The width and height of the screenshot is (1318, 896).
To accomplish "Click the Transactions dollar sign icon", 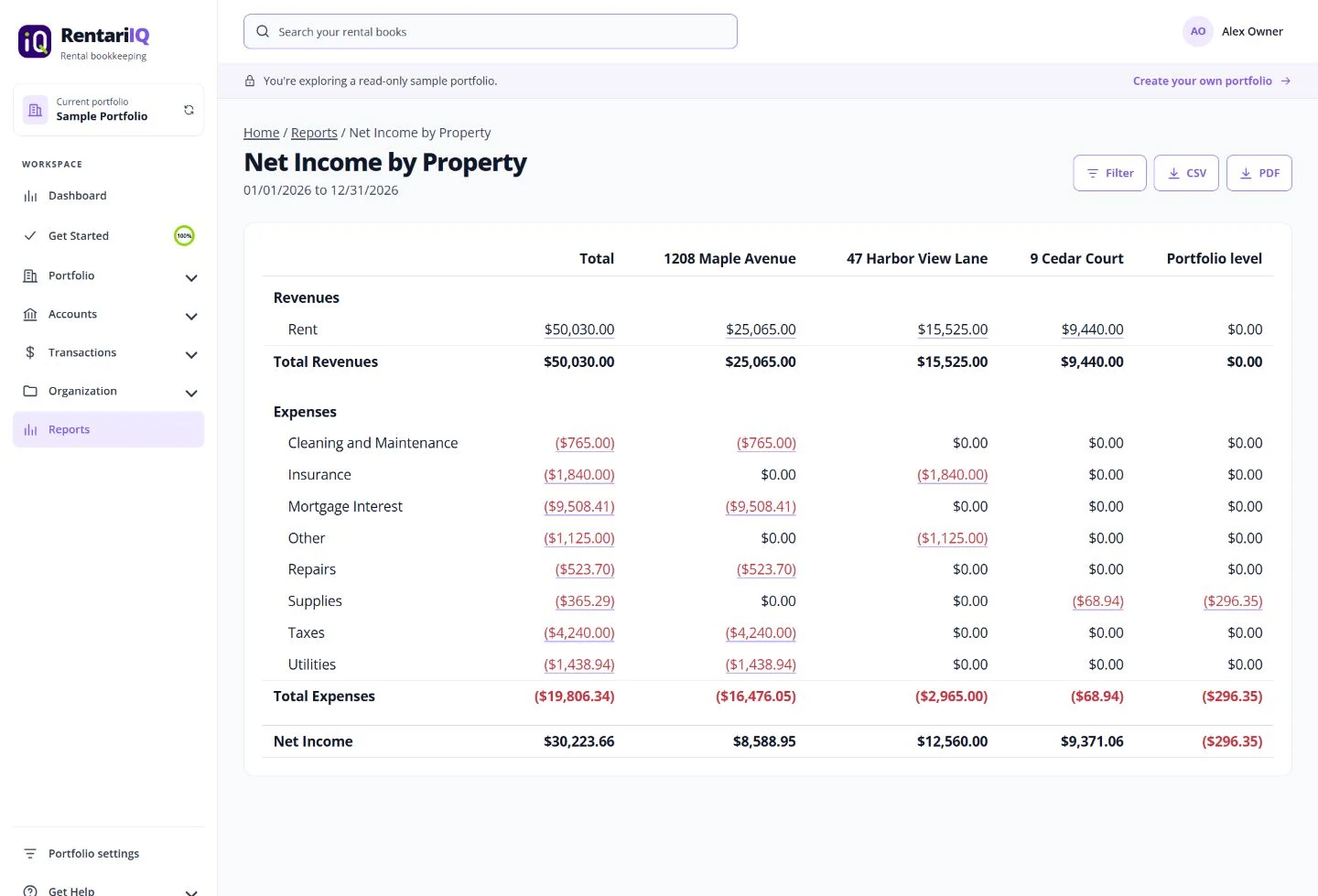I will pos(30,352).
